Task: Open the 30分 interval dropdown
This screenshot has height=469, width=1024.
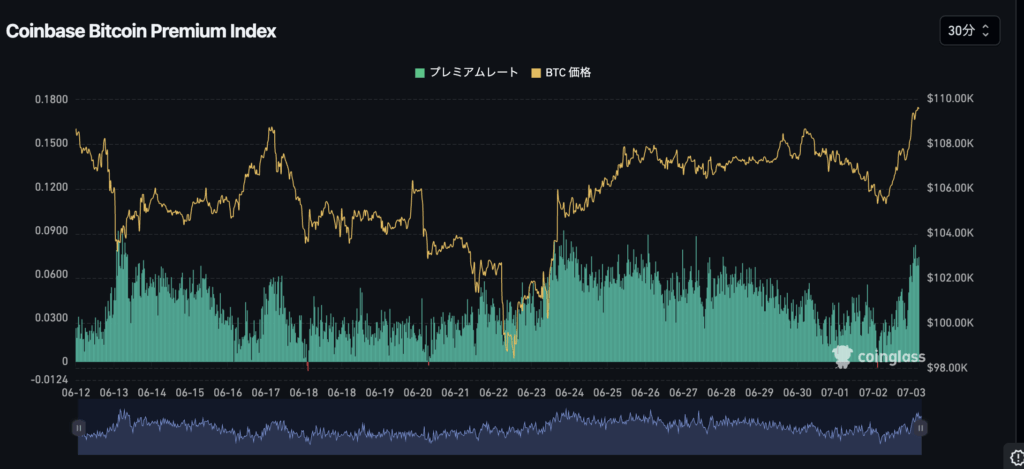Action: point(969,30)
